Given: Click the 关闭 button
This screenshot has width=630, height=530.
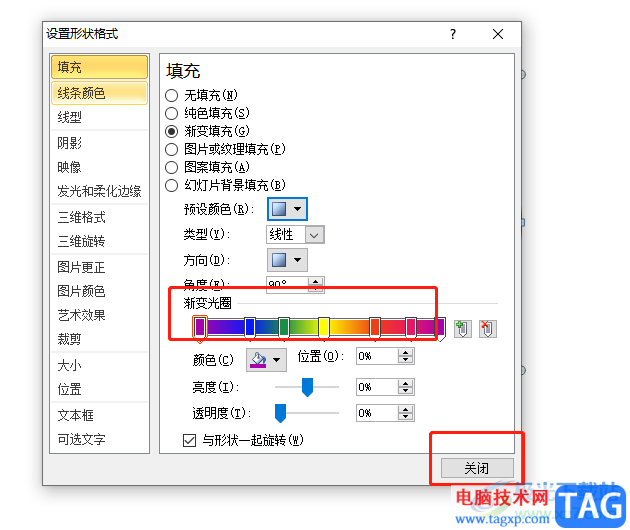Looking at the screenshot, I should (477, 468).
